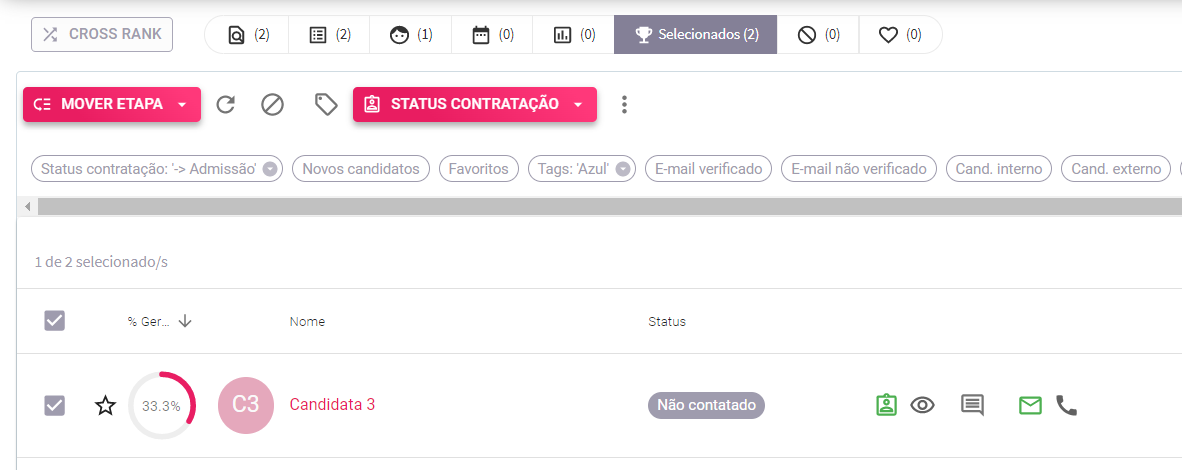
Task: Open the three-dot more options menu
Action: coord(623,104)
